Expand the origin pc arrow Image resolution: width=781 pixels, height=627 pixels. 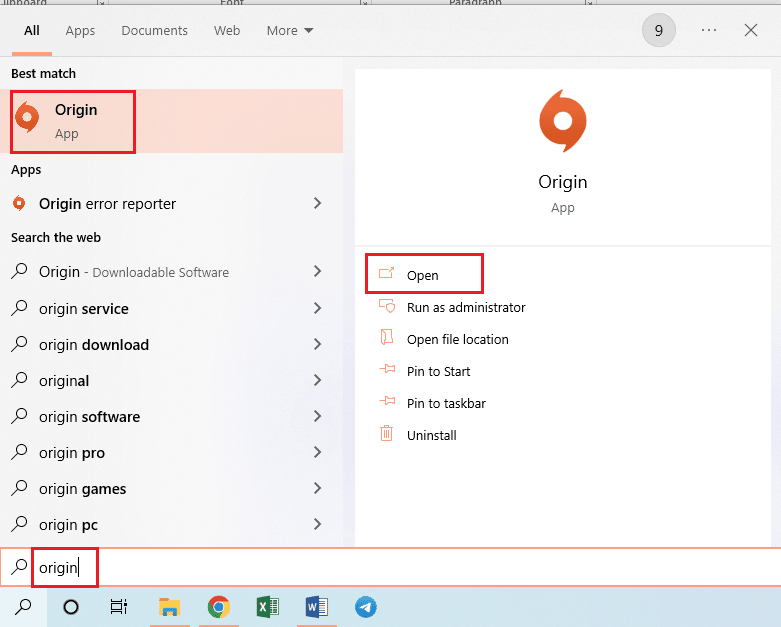[x=317, y=524]
